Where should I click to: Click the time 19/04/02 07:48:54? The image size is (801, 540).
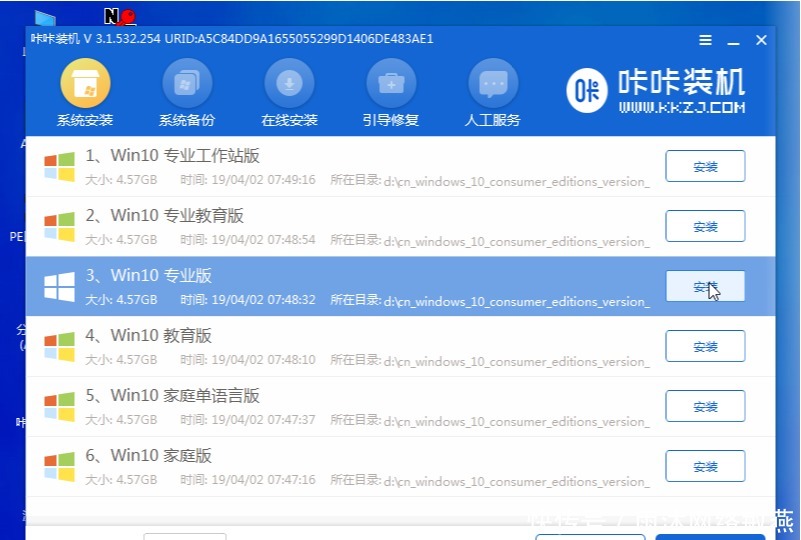tap(264, 240)
